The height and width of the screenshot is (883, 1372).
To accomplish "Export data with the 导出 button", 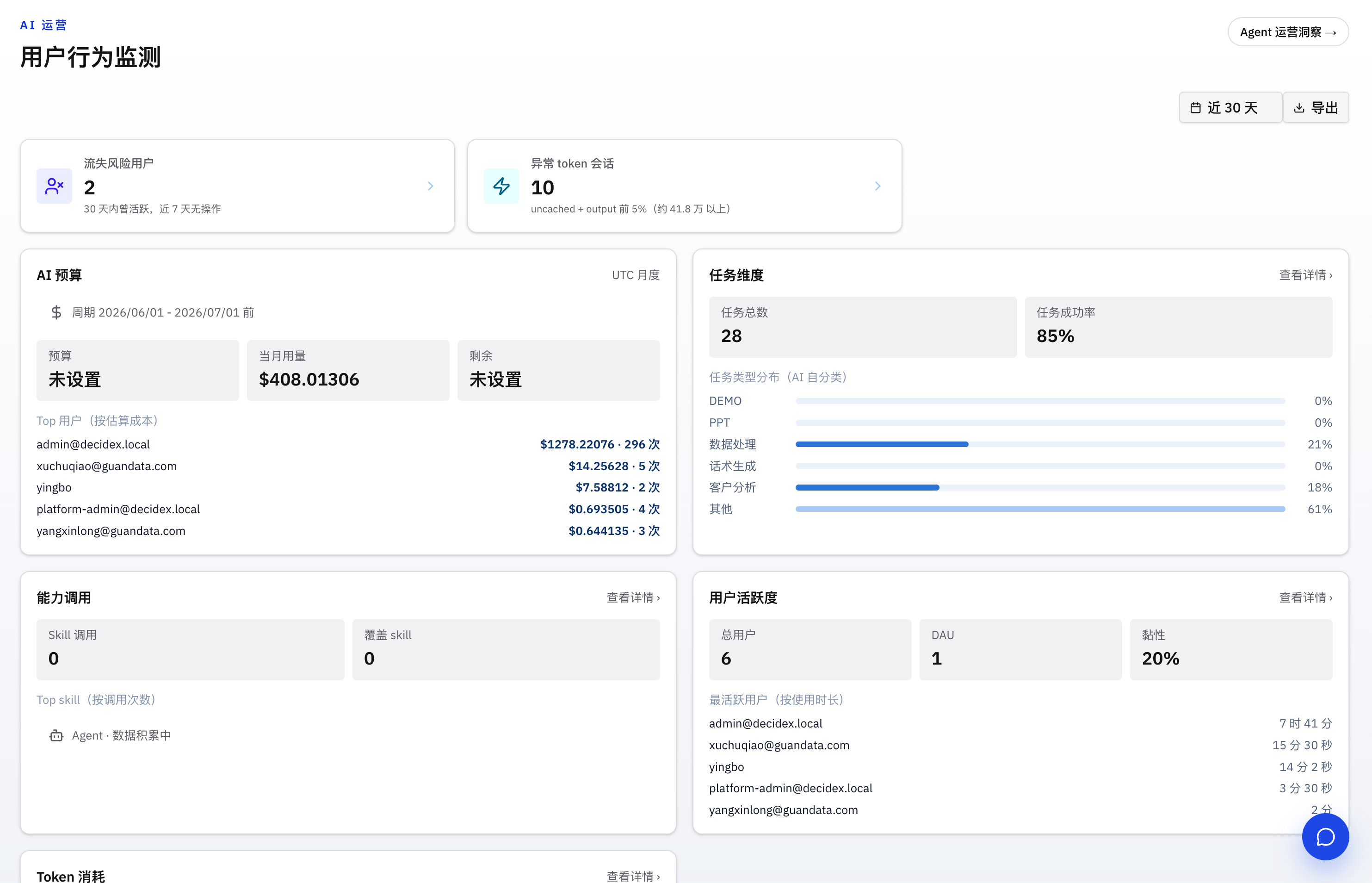I will coord(1316,108).
